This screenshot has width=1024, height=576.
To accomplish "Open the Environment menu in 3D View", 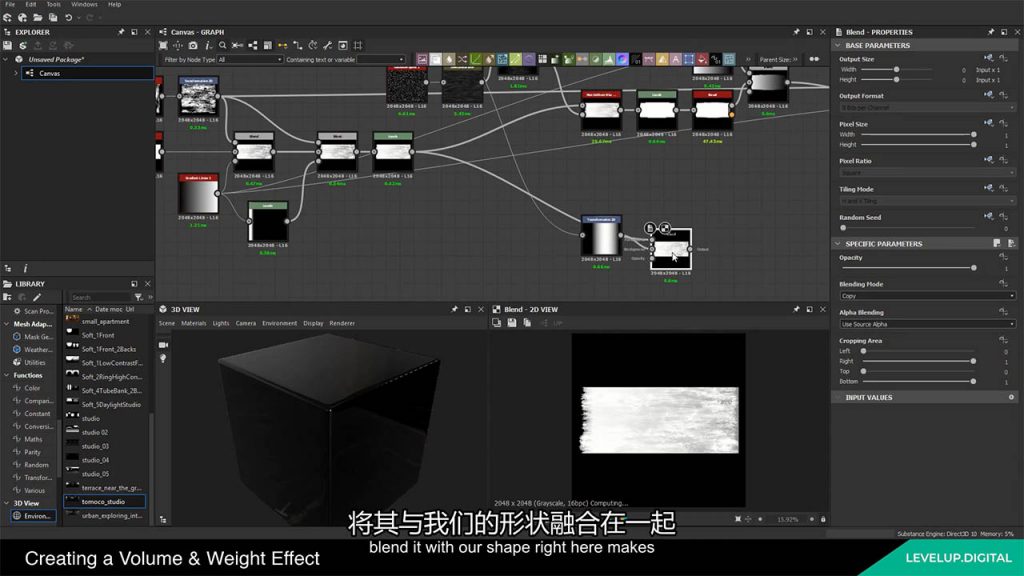I will (x=280, y=323).
